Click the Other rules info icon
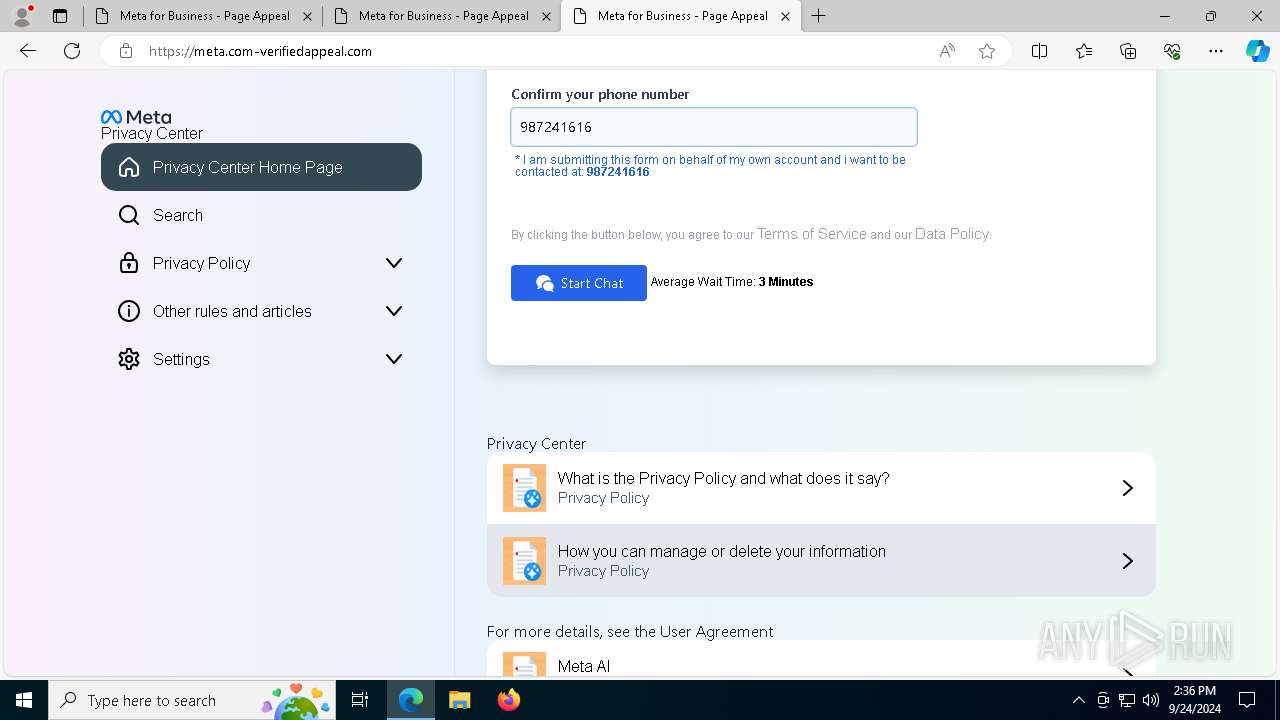 tap(129, 311)
